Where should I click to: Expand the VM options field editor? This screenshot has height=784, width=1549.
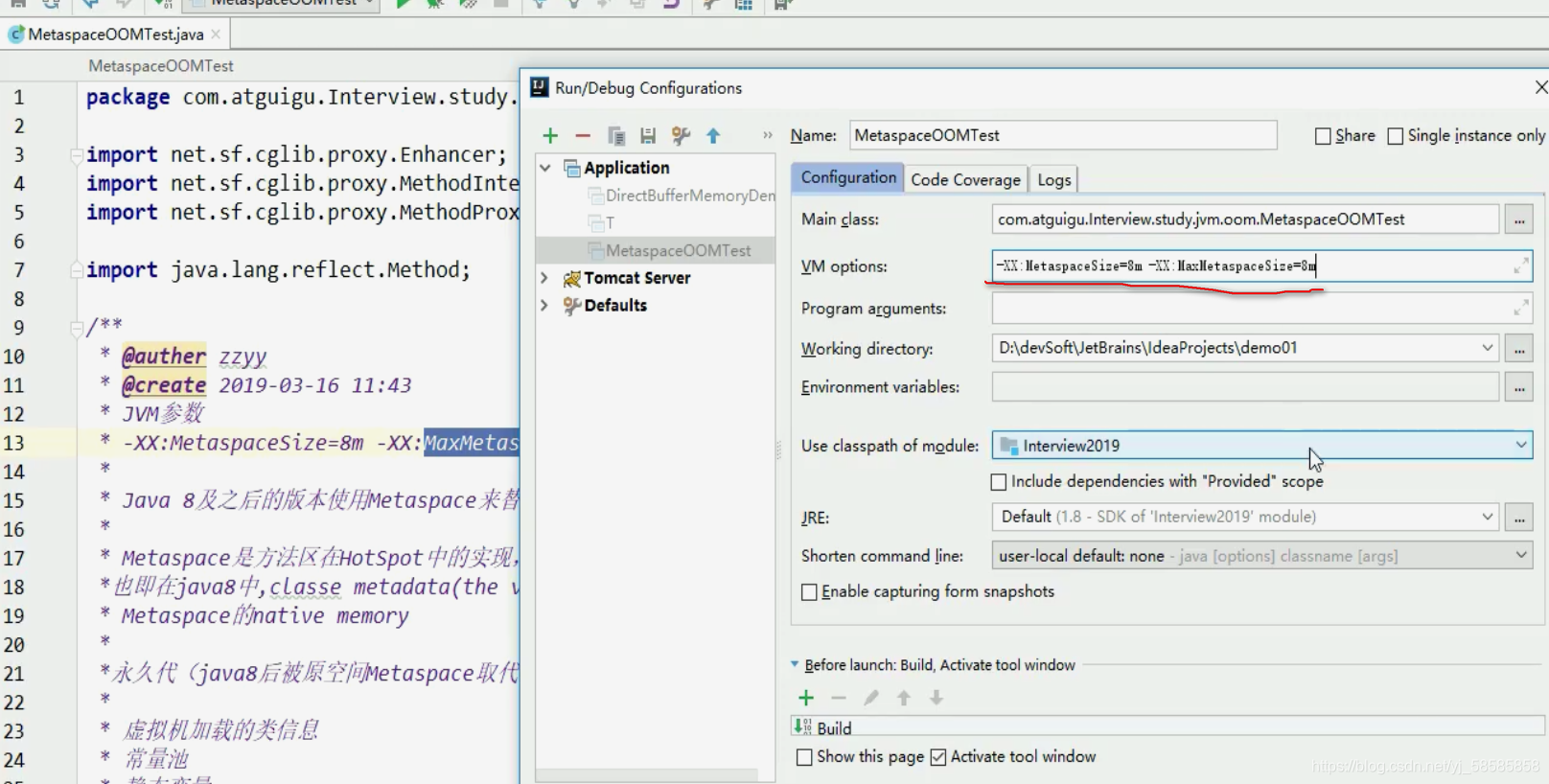point(1520,266)
